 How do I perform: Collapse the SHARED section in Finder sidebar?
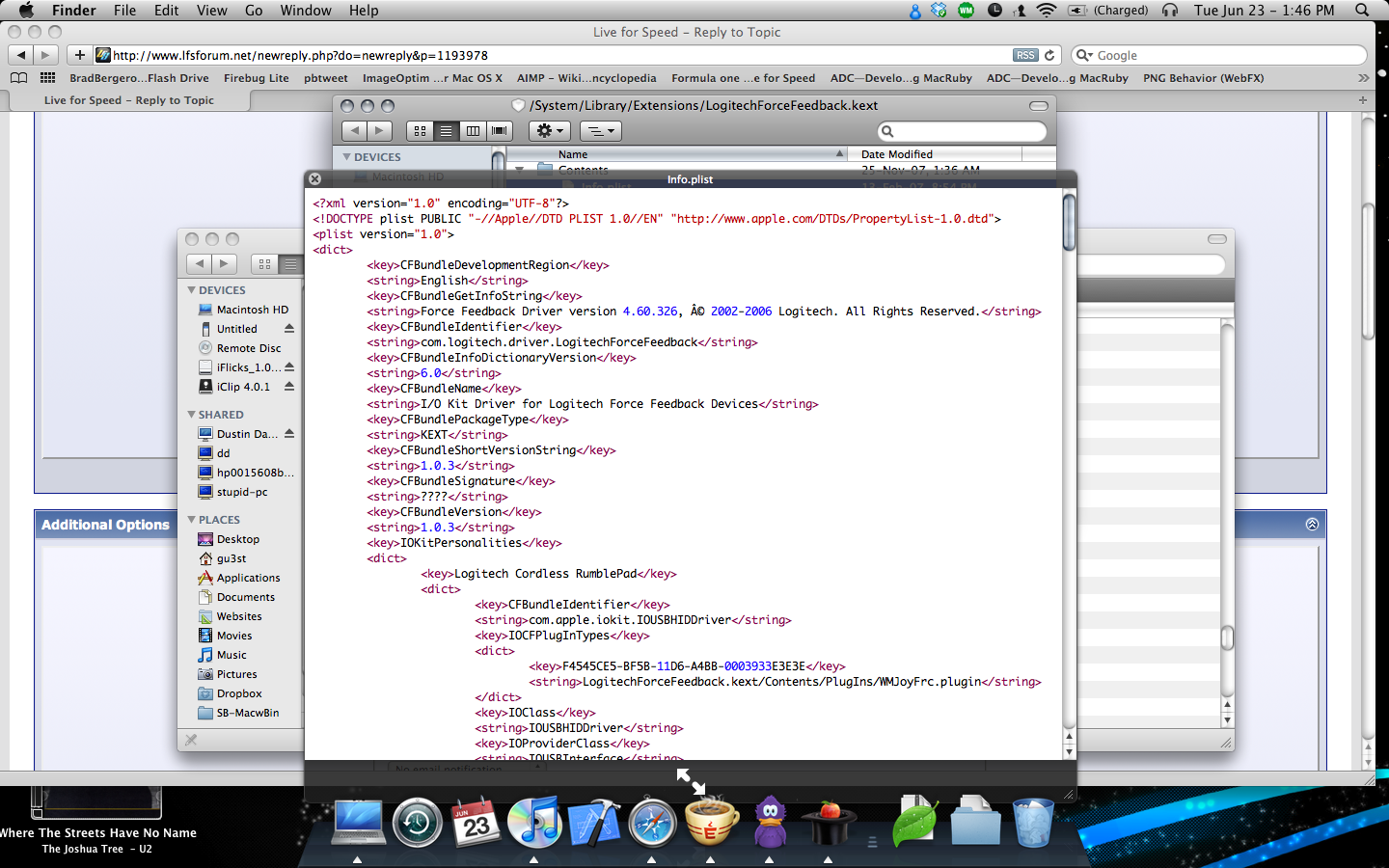(191, 415)
